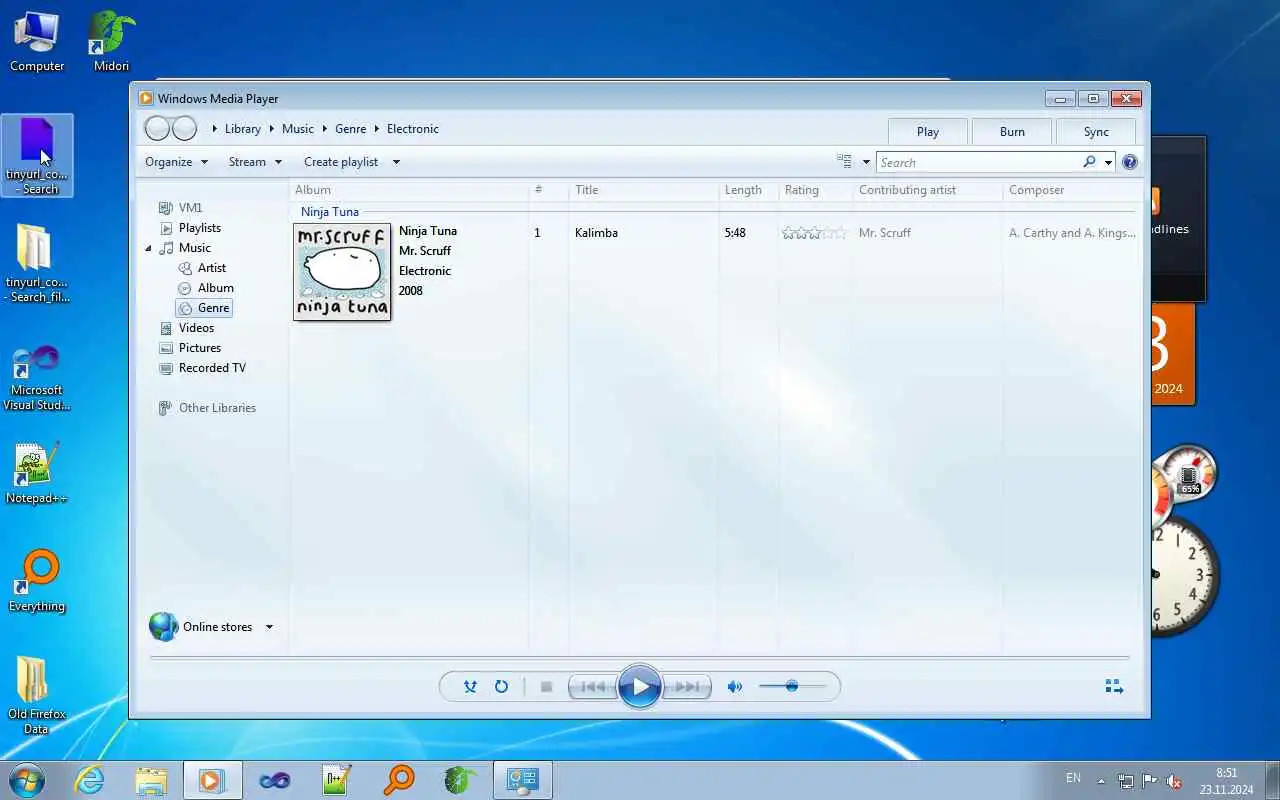
Task: Click the Mr. Scruff contributing artist cell
Action: point(885,233)
